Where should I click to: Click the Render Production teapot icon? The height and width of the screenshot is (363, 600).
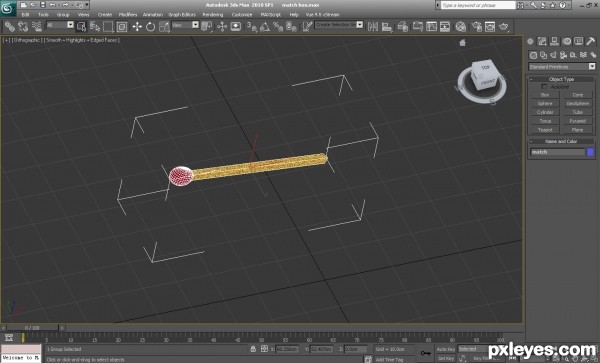tap(504, 26)
